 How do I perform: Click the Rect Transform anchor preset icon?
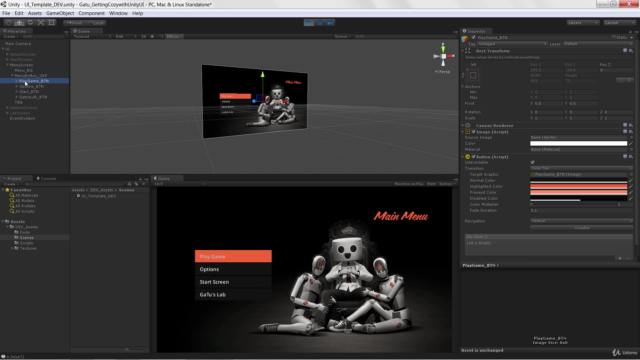473,75
